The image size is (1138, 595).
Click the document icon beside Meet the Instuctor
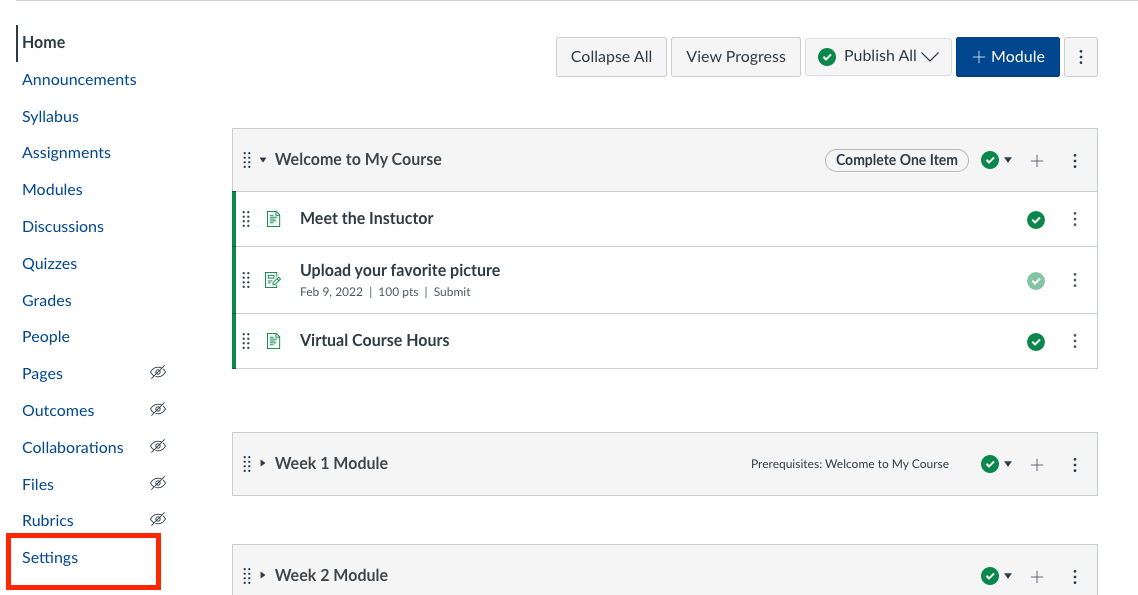(273, 218)
